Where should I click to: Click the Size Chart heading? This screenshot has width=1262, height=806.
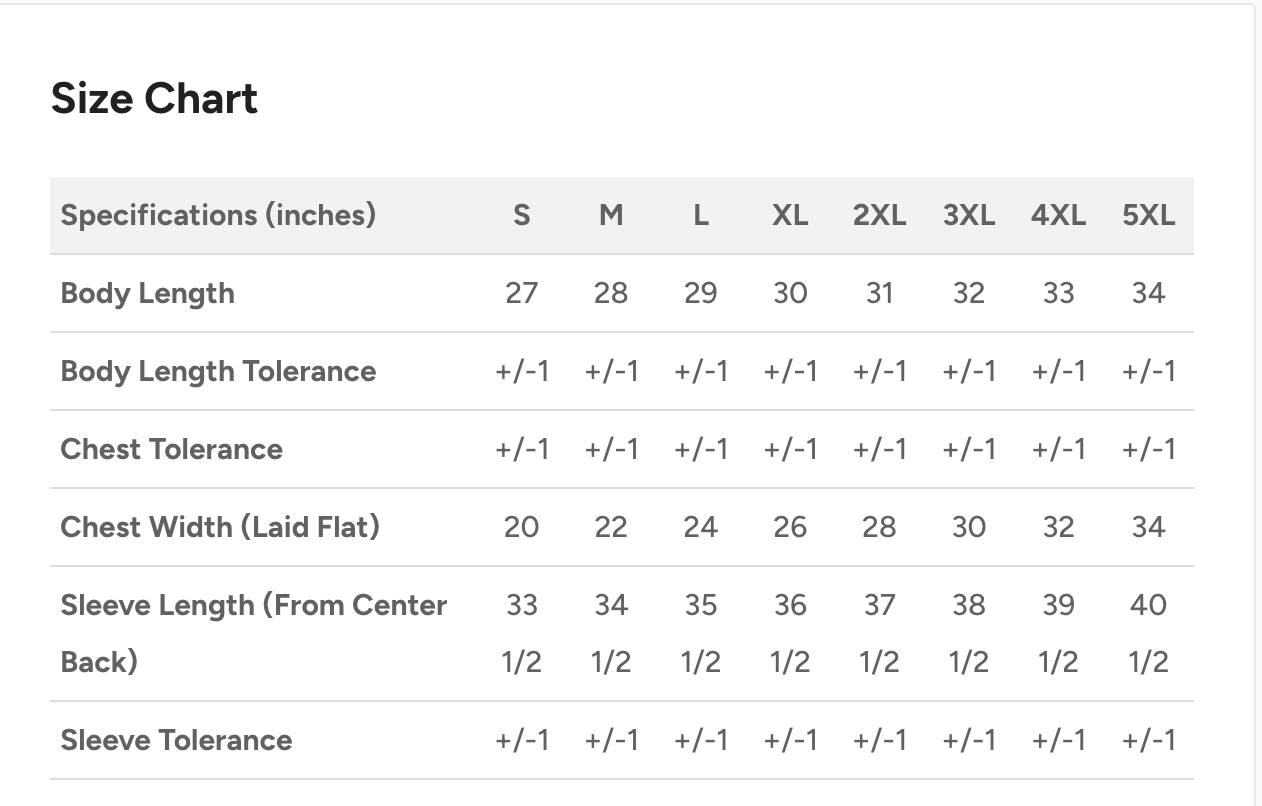click(154, 98)
